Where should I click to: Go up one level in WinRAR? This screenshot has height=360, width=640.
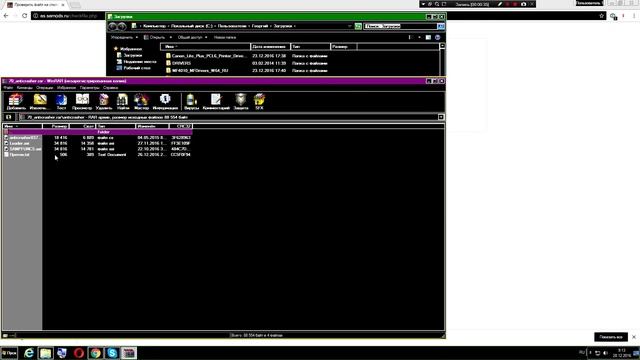click(x=9, y=117)
